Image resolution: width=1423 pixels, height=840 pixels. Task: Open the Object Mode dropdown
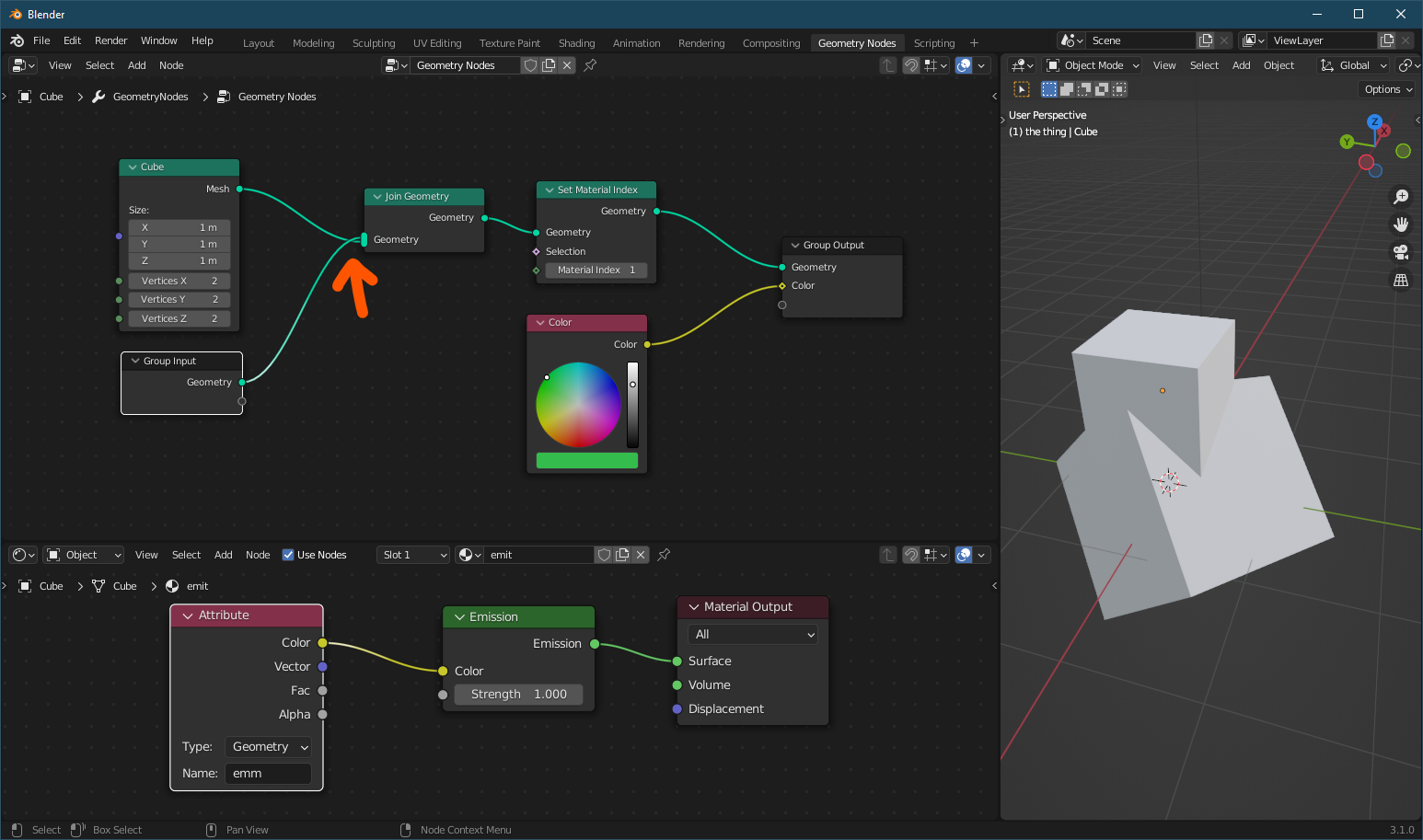click(x=1093, y=65)
